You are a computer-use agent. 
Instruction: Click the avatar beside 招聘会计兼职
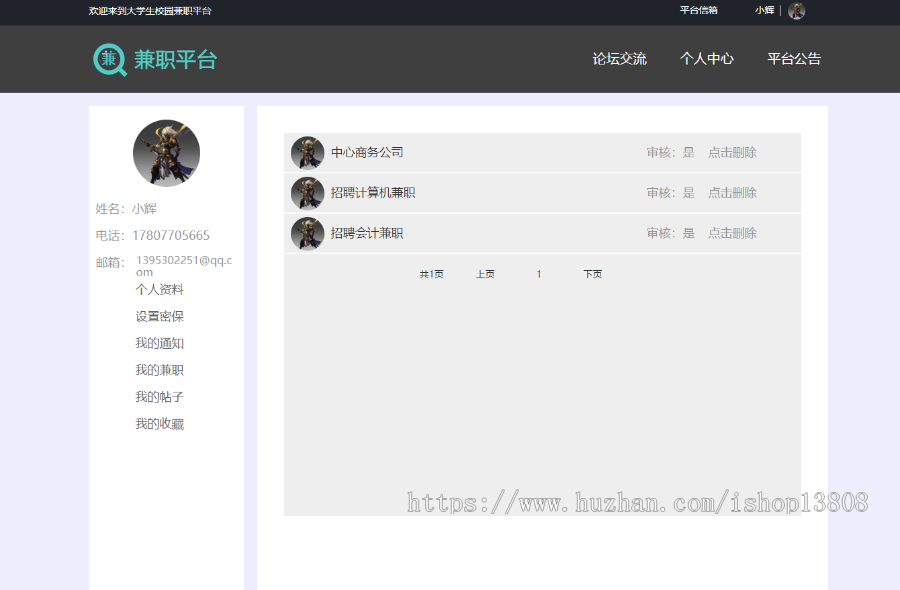[x=307, y=233]
